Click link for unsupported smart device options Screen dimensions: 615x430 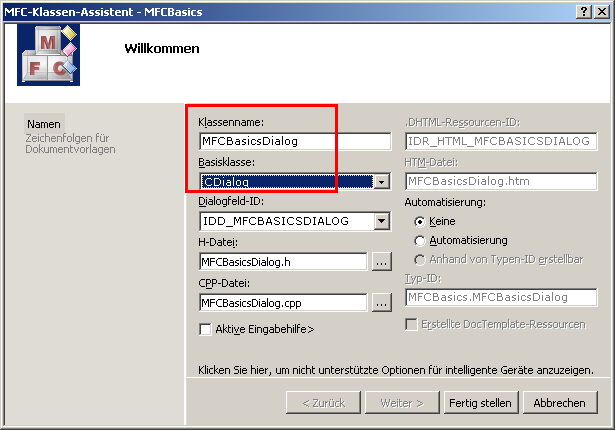click(x=396, y=370)
